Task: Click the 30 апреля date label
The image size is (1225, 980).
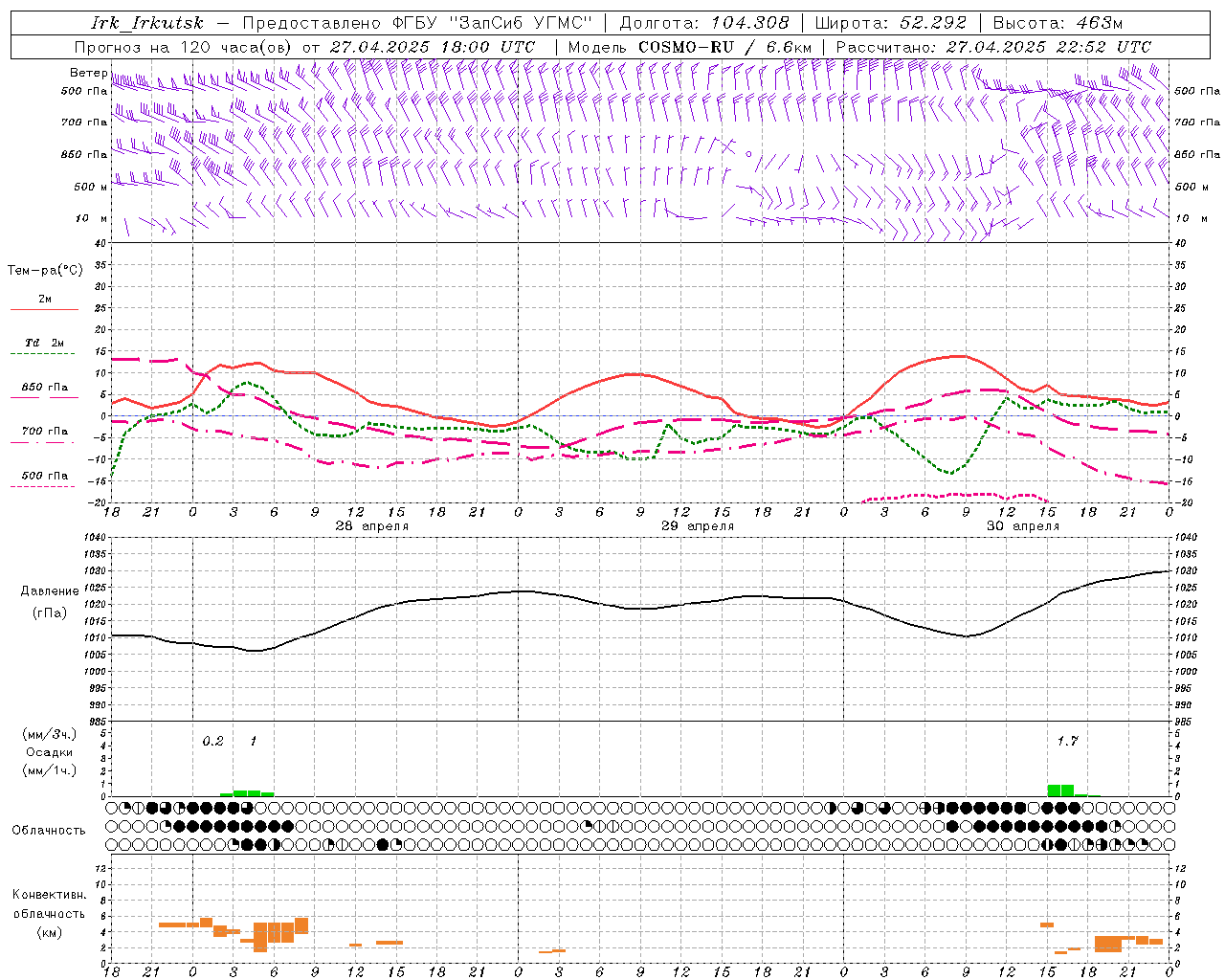Action: tap(1023, 526)
